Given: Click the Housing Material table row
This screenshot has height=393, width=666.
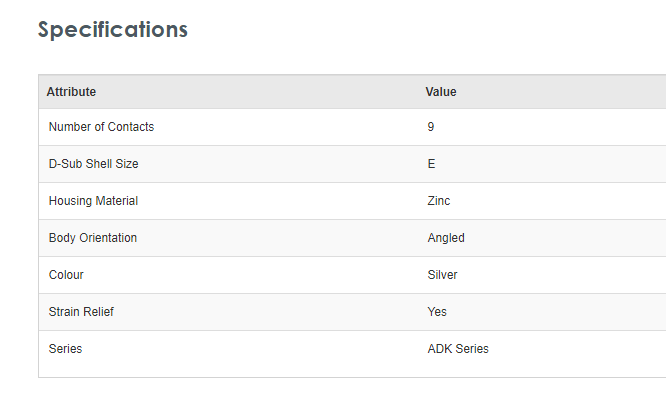Looking at the screenshot, I should coord(352,201).
